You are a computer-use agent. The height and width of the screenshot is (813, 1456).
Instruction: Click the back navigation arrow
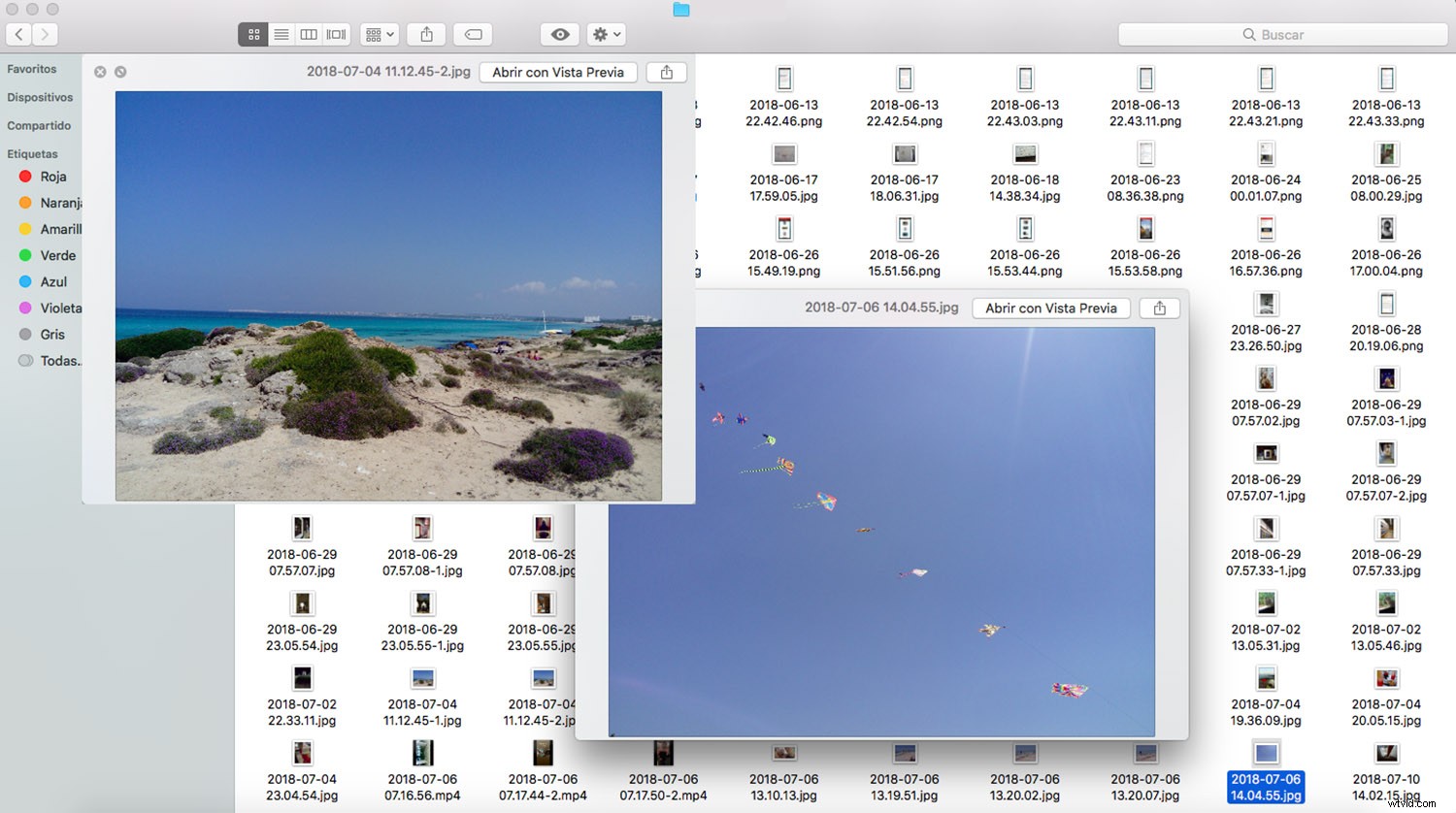tap(18, 34)
